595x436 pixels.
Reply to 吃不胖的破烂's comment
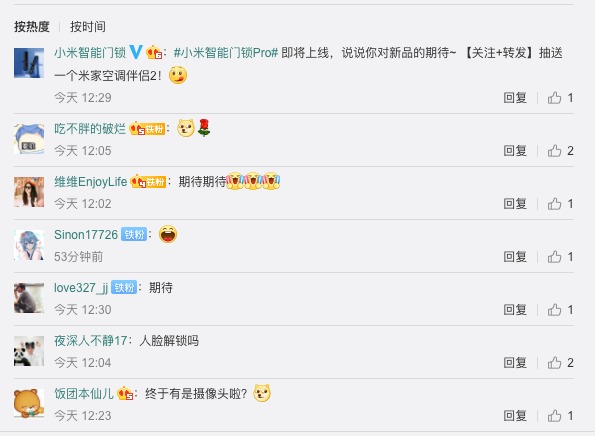[515, 151]
